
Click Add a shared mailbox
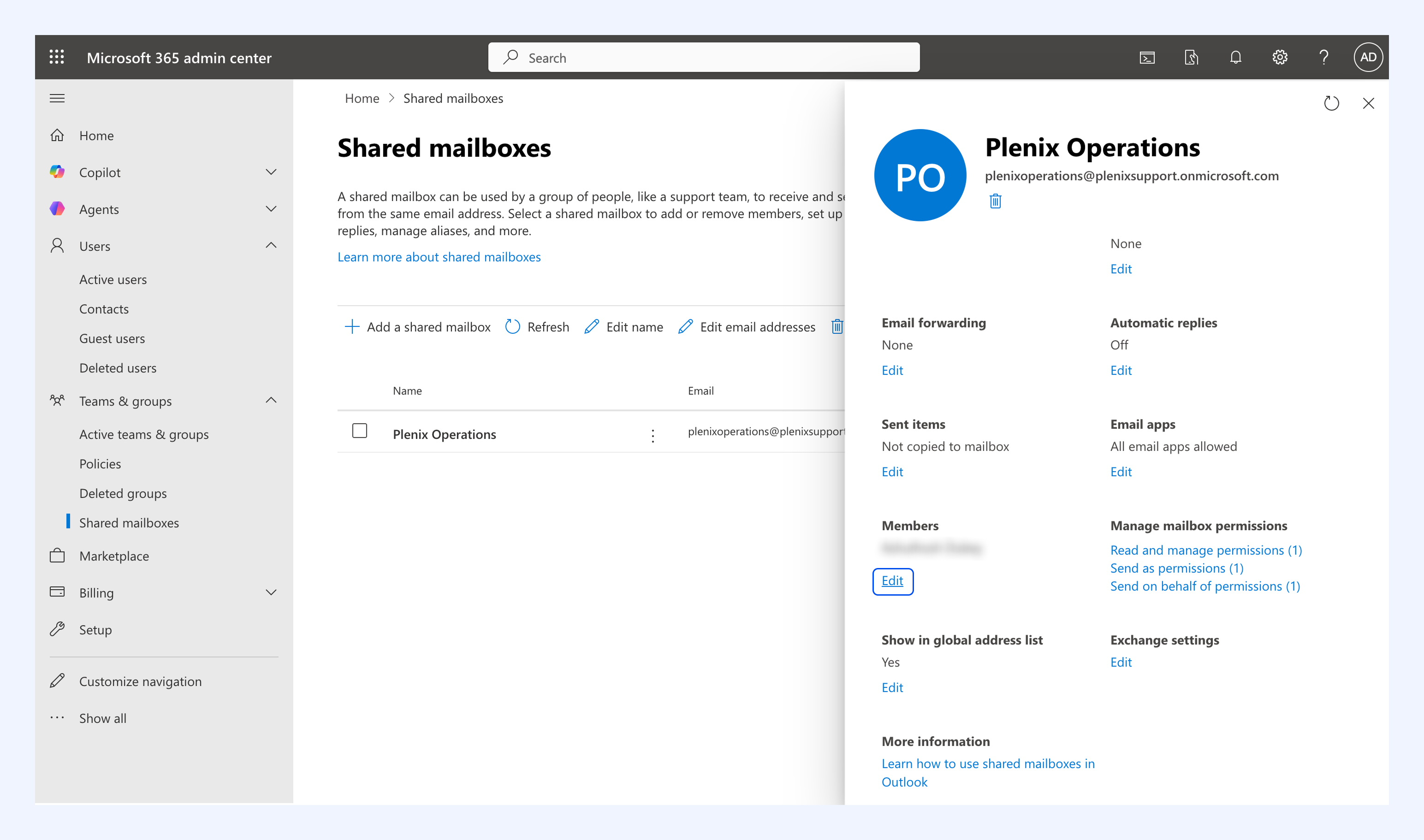pyautogui.click(x=417, y=326)
